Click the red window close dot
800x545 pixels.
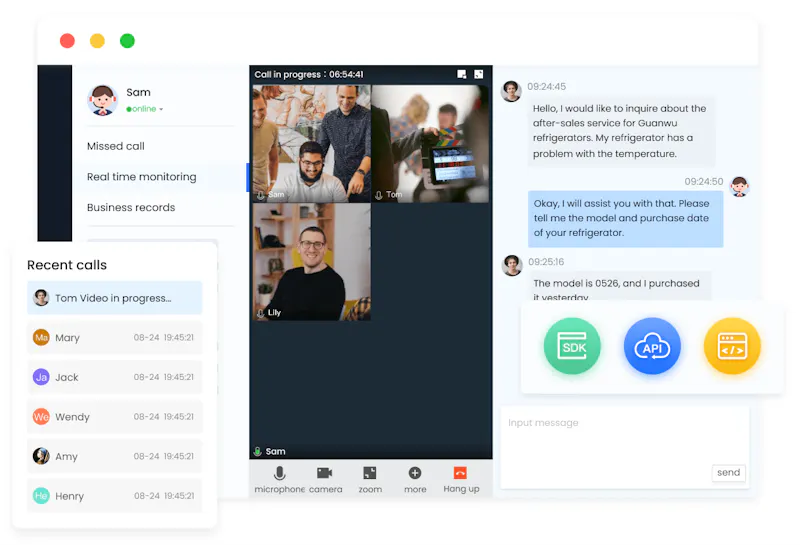67,41
